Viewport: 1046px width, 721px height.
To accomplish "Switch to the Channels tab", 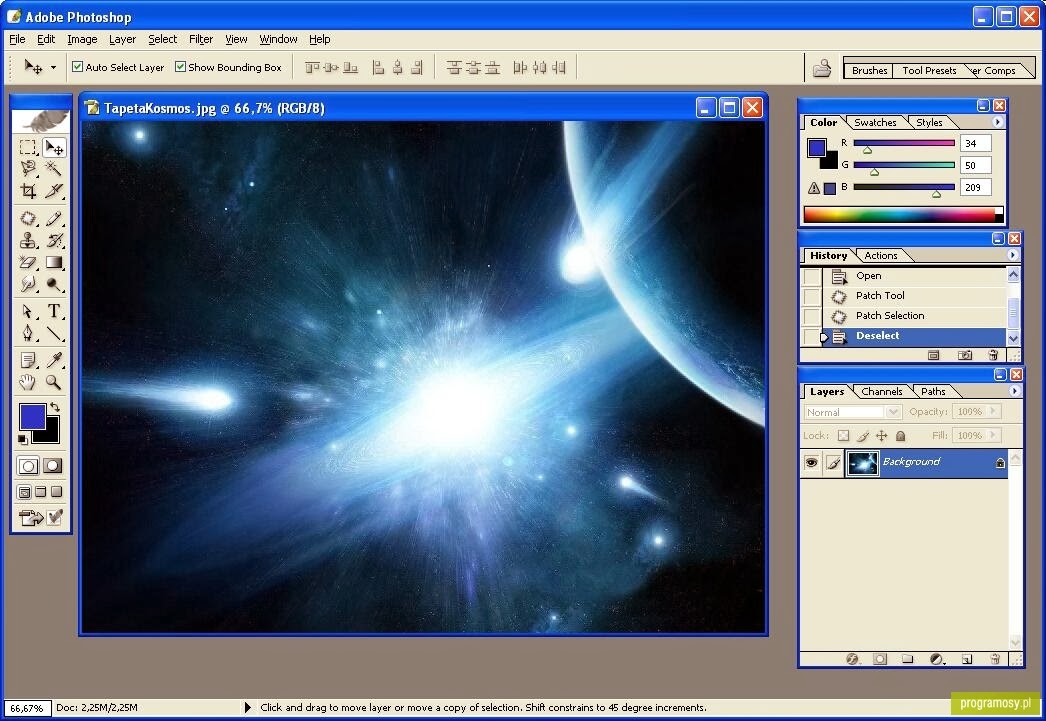I will point(881,392).
